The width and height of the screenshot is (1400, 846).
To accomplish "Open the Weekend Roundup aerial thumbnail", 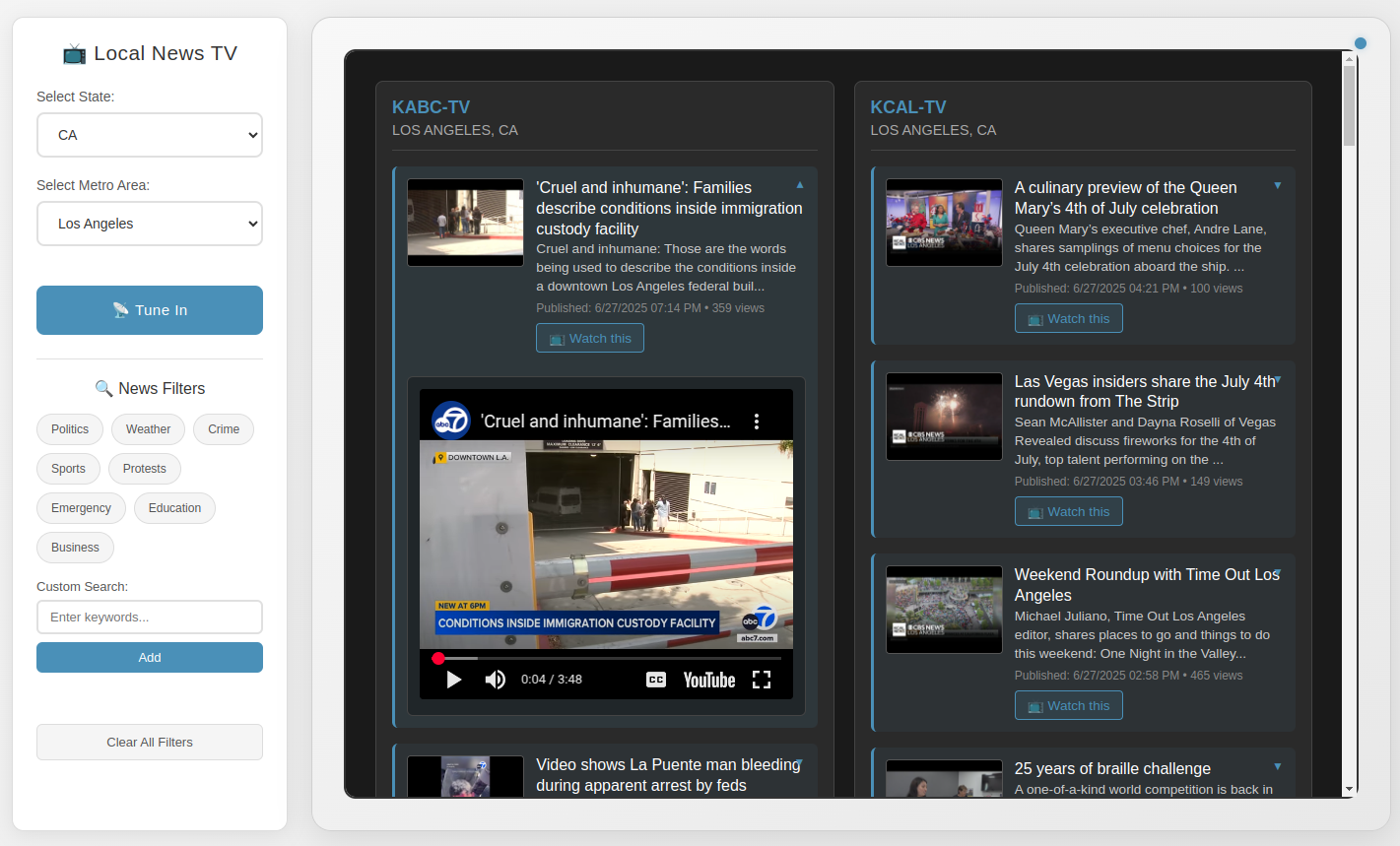I will [x=944, y=610].
